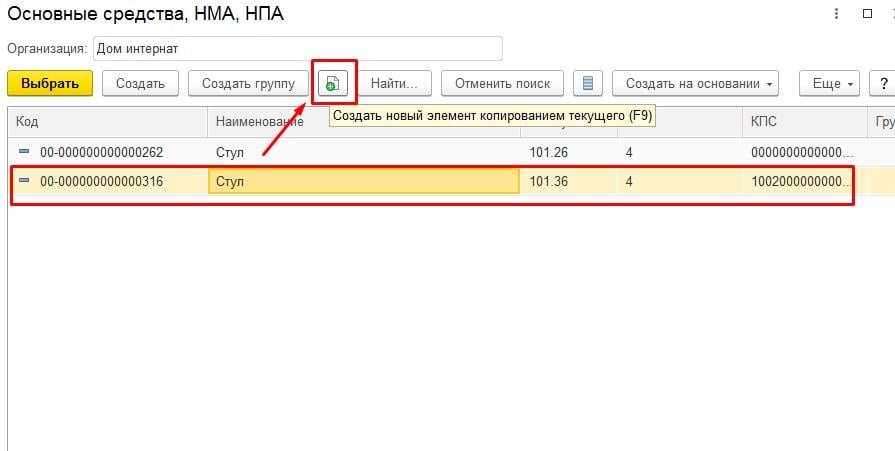Open help with the question mark button
The image size is (895, 451).
point(883,84)
